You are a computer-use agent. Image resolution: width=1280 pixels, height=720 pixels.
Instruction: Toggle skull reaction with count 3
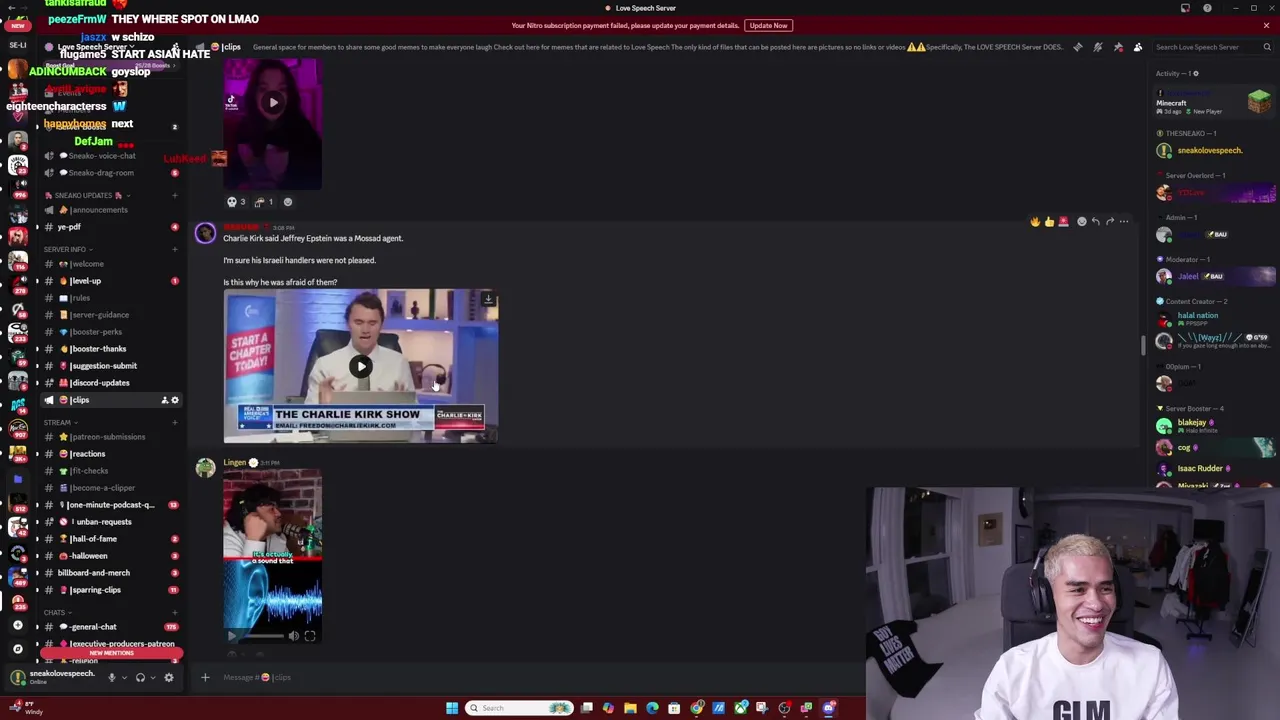[237, 202]
